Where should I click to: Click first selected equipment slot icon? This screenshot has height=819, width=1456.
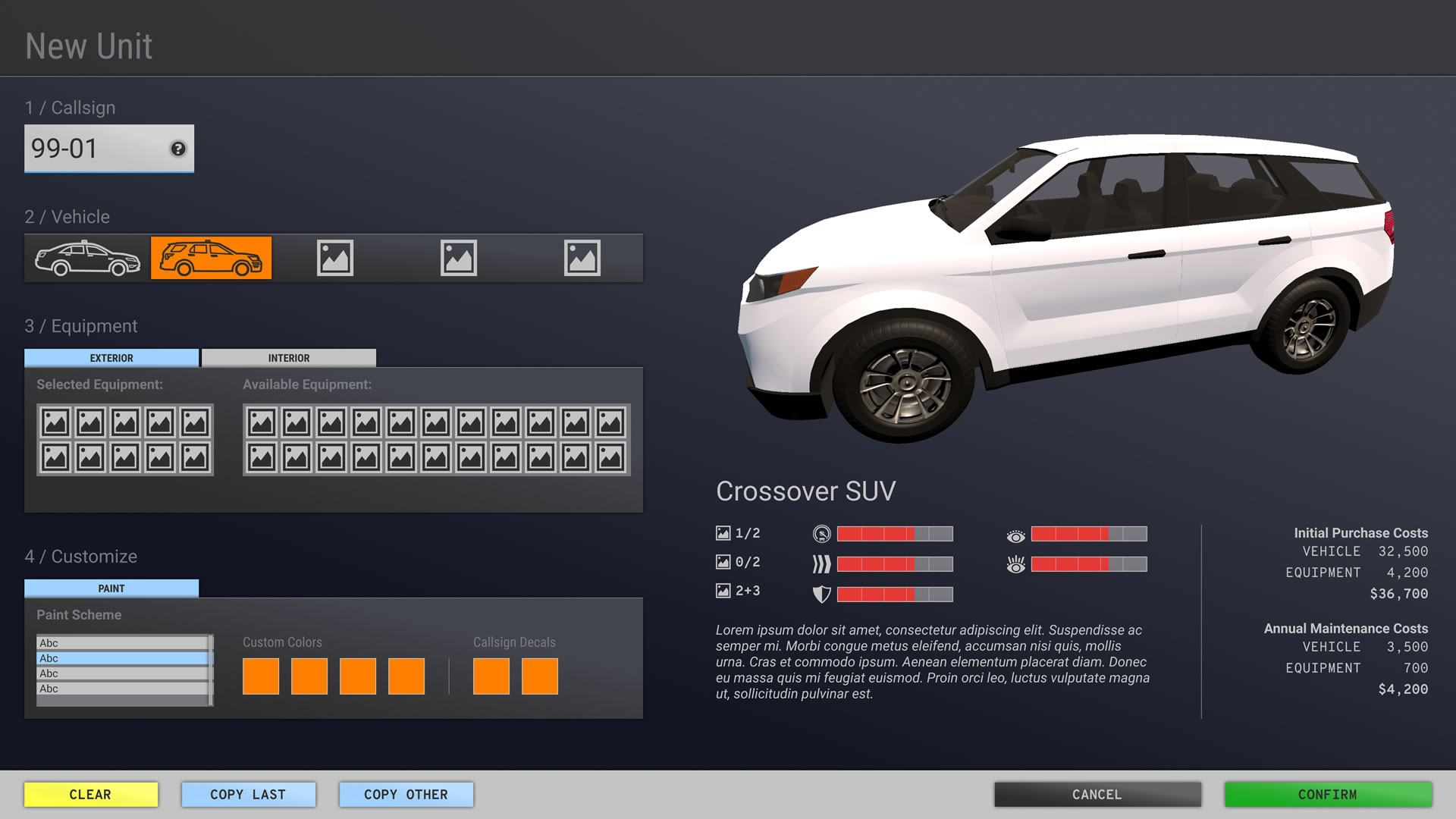click(55, 422)
